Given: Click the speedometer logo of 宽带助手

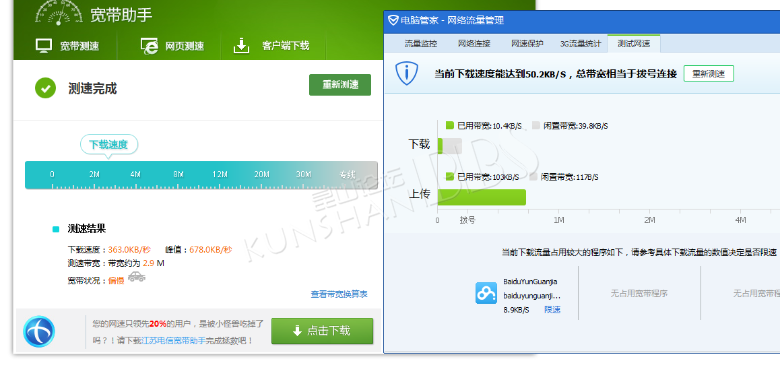Looking at the screenshot, I should coord(59,13).
